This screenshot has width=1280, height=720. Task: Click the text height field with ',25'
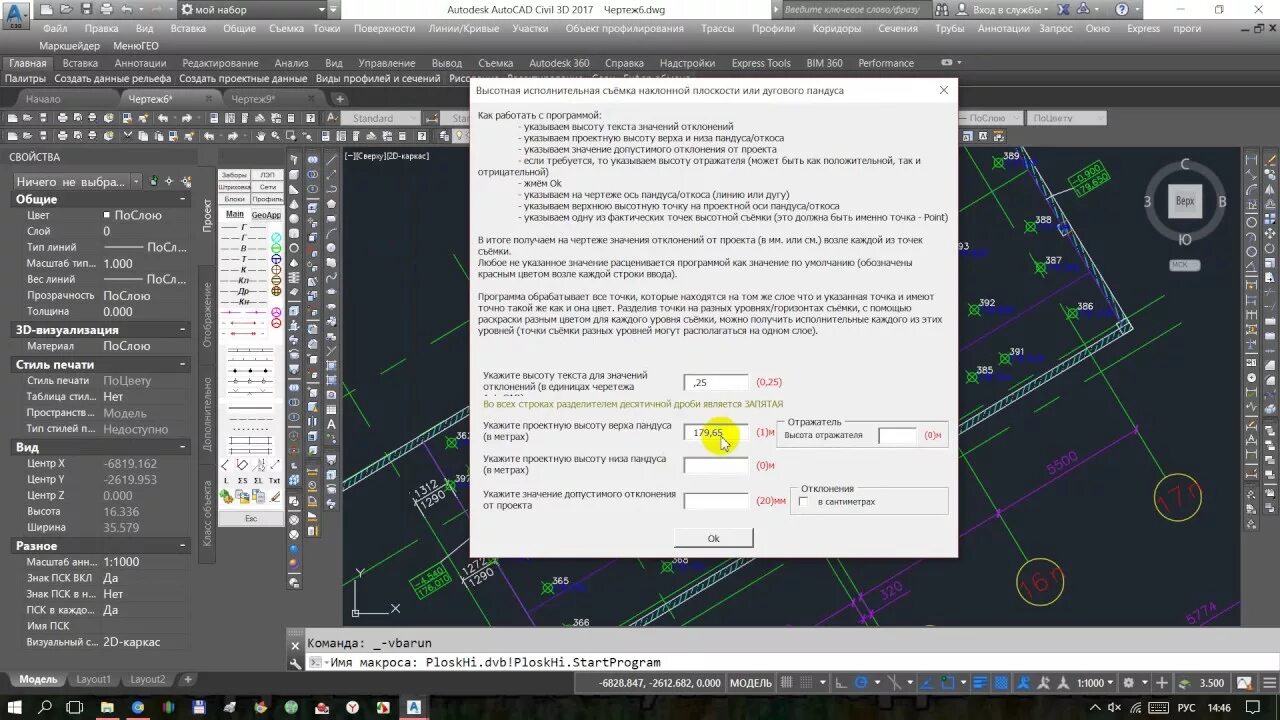pyautogui.click(x=716, y=382)
